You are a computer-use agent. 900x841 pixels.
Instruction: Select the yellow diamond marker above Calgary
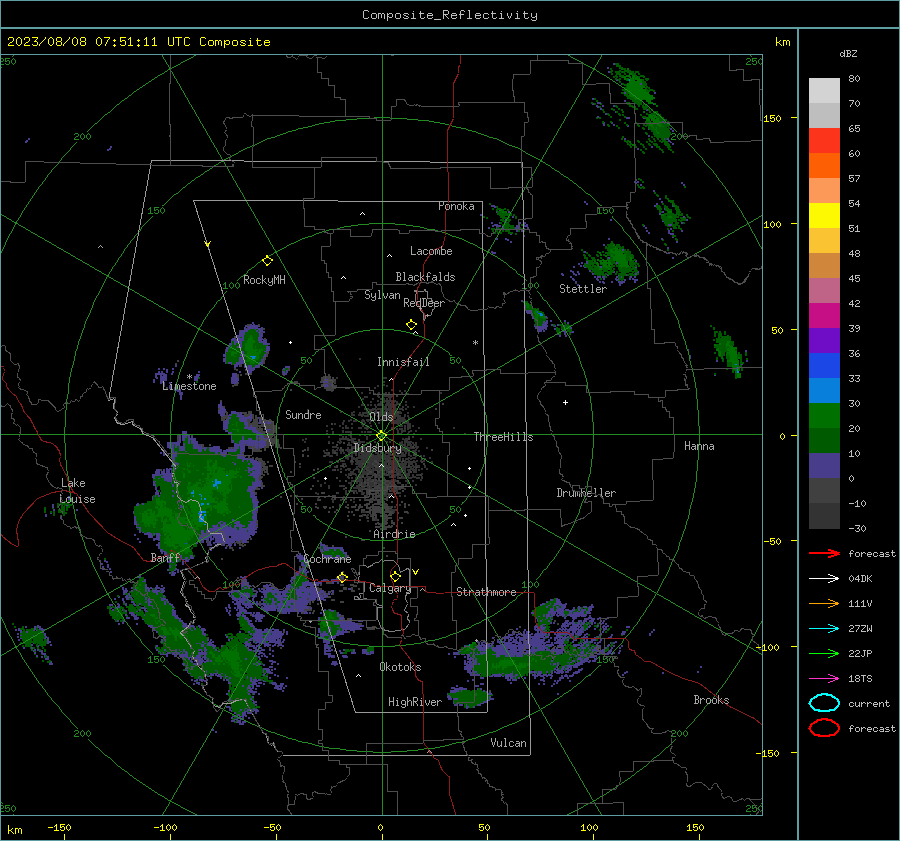(x=395, y=576)
